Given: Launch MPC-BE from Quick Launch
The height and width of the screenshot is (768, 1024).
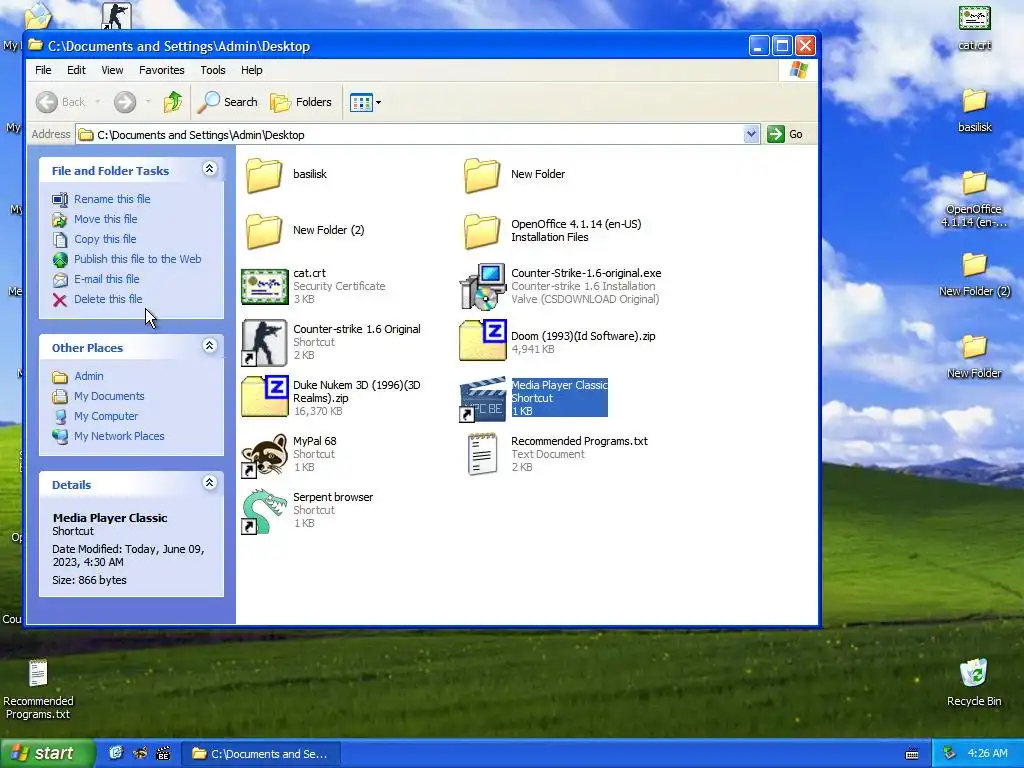Looking at the screenshot, I should tap(163, 753).
